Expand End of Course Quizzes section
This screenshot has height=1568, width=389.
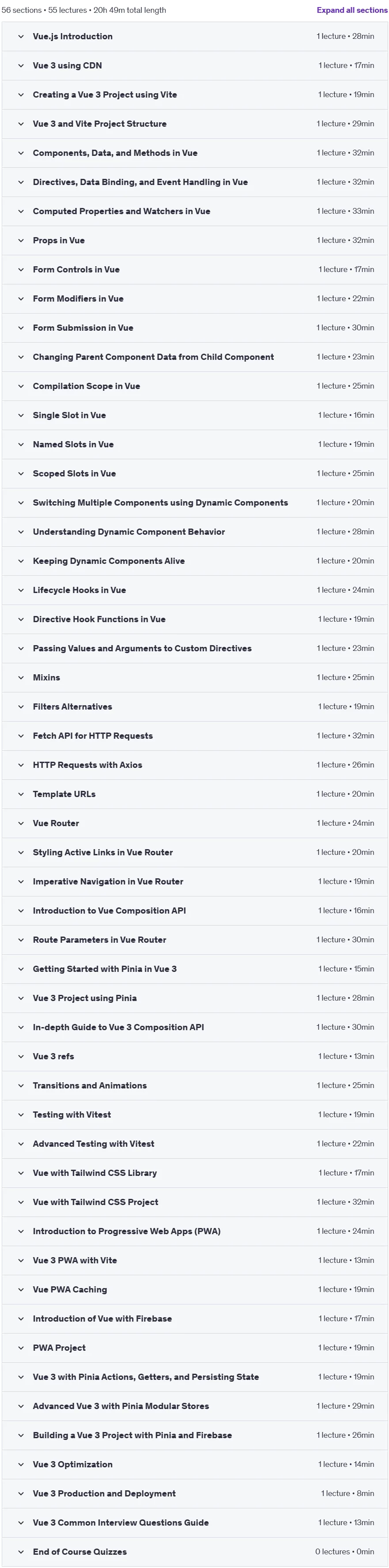pyautogui.click(x=195, y=1552)
